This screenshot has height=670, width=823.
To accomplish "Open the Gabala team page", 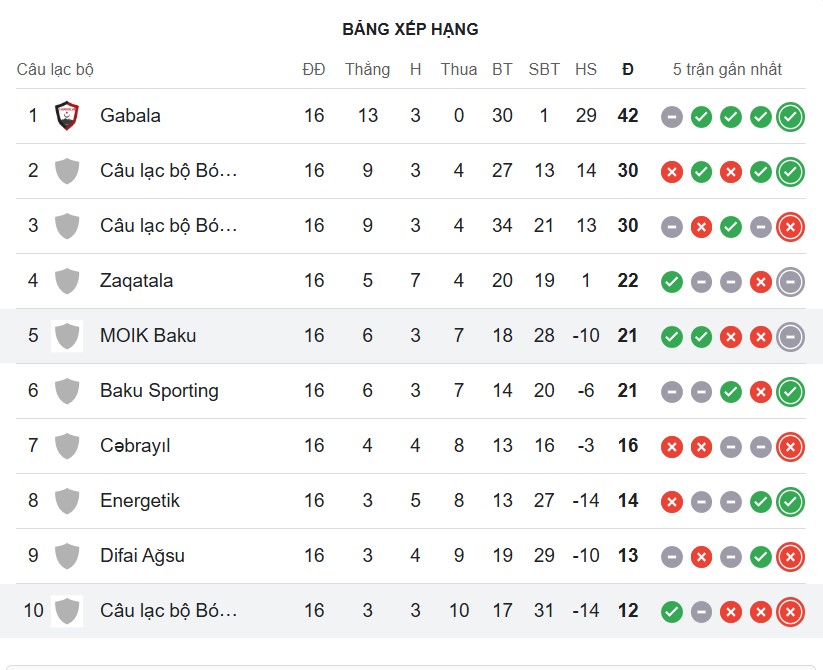I will (x=130, y=115).
